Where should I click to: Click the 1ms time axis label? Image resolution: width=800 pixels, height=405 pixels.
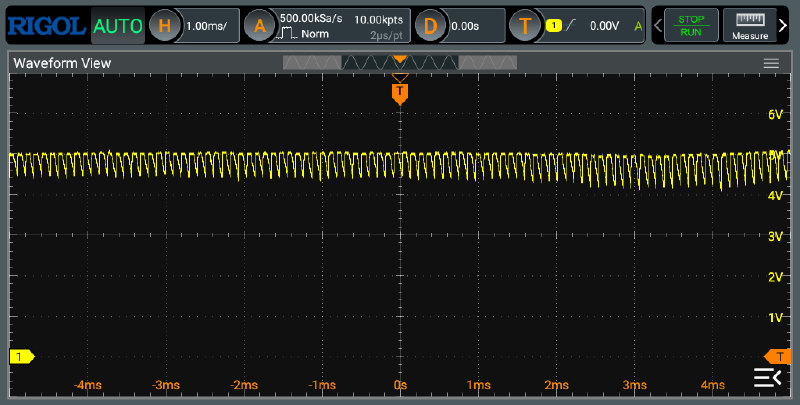point(479,385)
